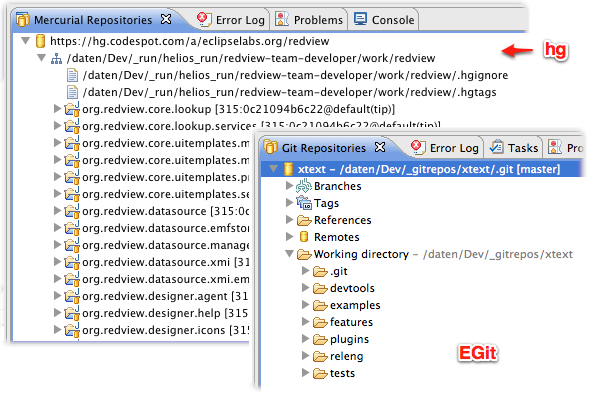The height and width of the screenshot is (400, 600).
Task: Expand org.redview.core.lookup.services project
Action: (57, 126)
